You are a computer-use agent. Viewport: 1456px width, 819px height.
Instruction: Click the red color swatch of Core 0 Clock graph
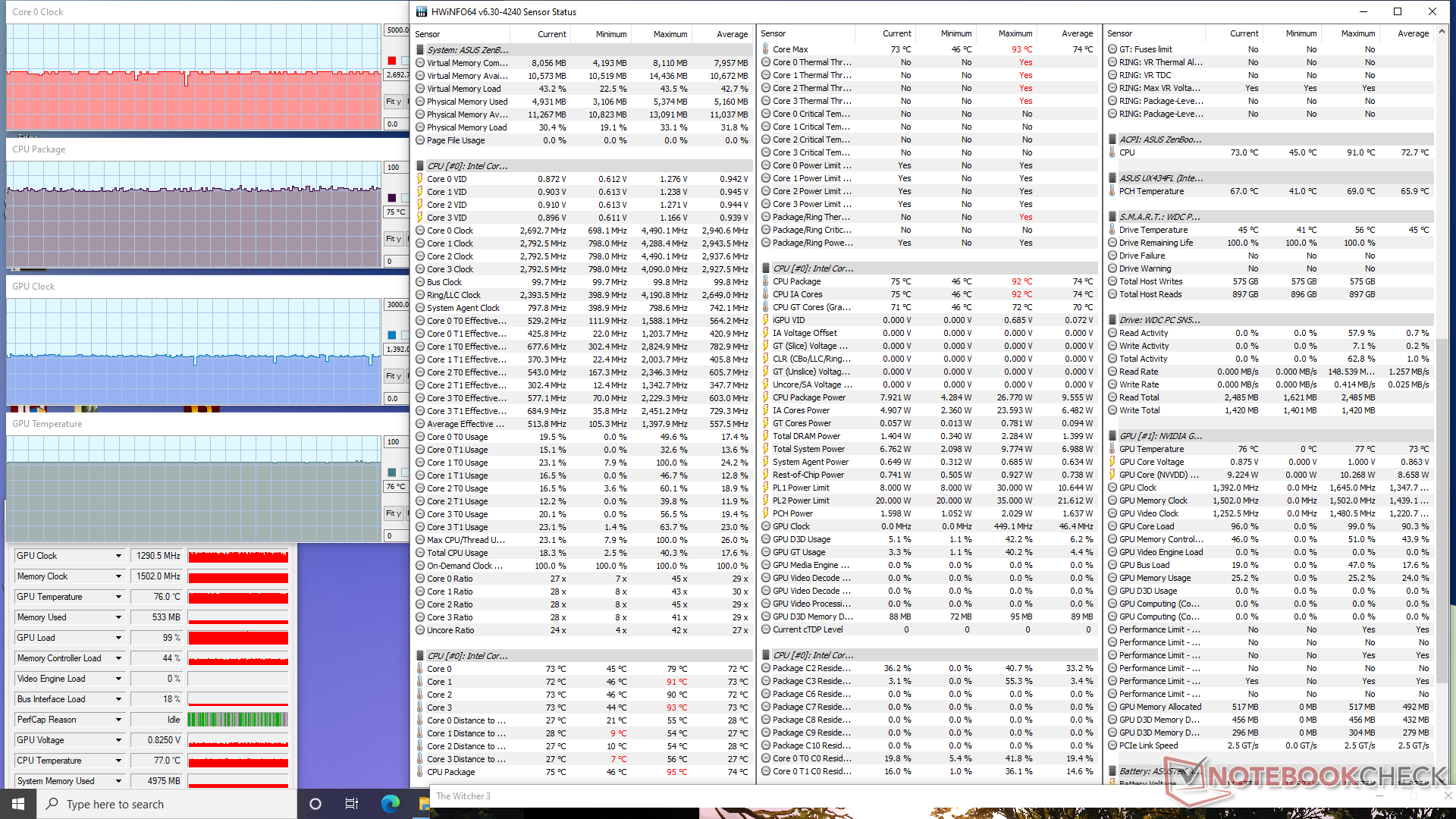(391, 61)
